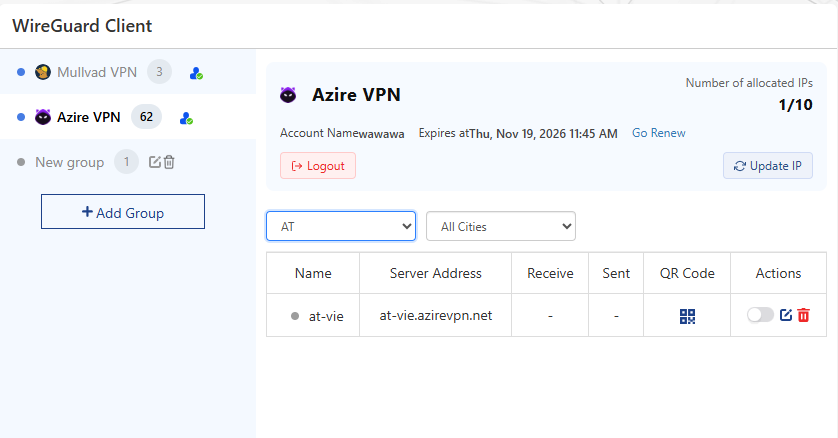Select the Azire VPN group
Viewport: 838px width, 438px height.
click(x=128, y=116)
